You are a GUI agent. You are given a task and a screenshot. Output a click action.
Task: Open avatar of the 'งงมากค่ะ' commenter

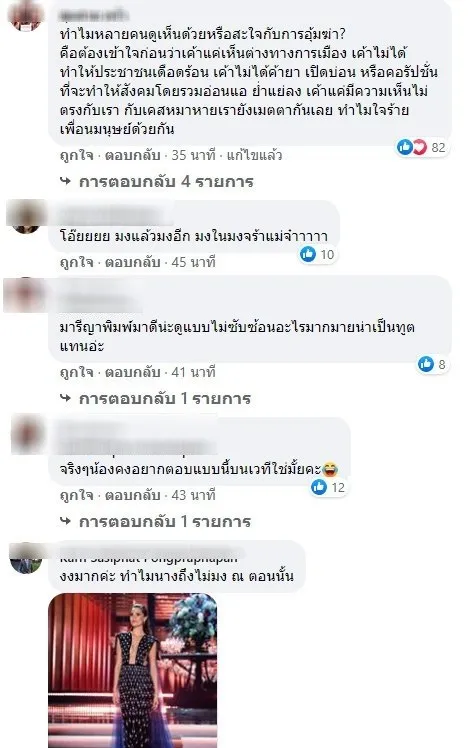[26, 558]
